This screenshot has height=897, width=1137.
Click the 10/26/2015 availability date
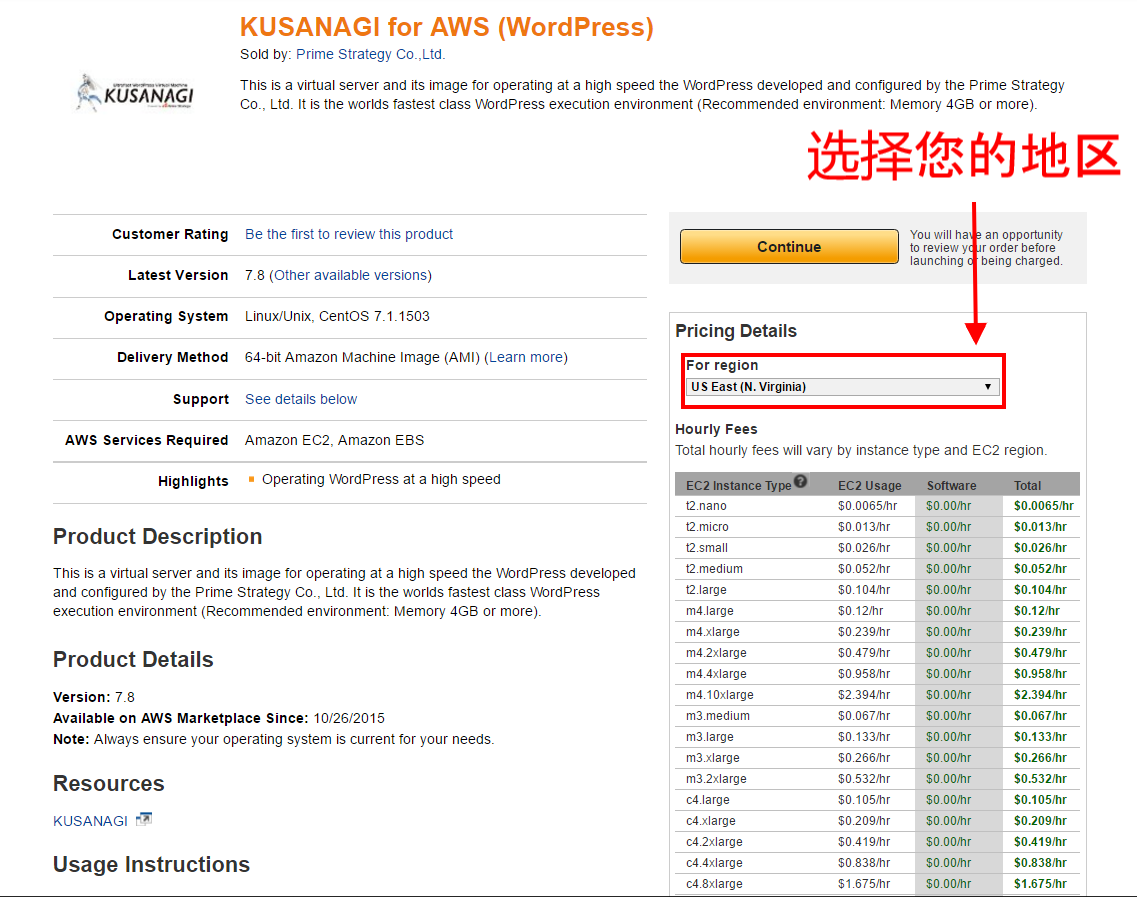349,719
